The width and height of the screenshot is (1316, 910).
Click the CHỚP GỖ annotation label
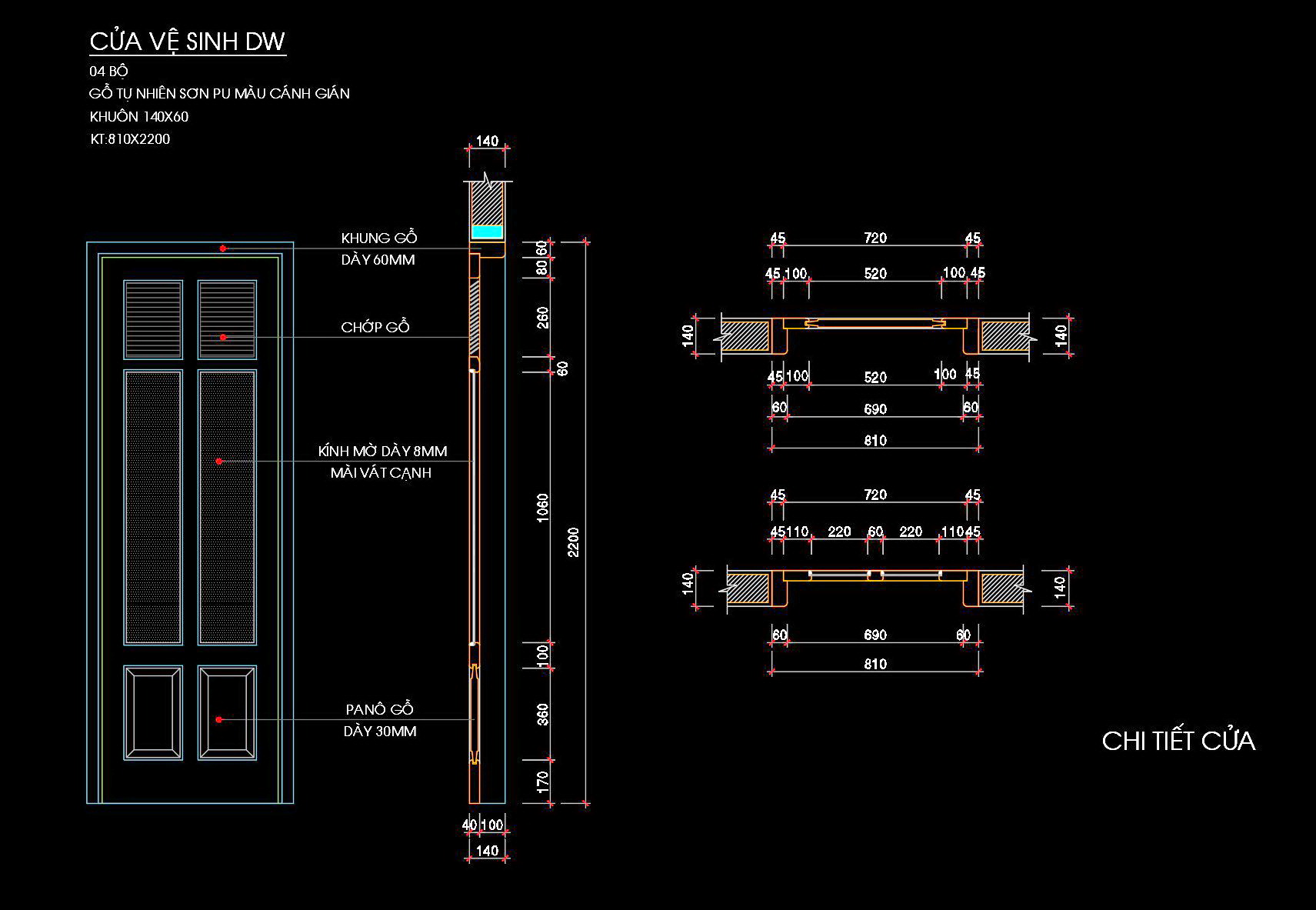click(x=375, y=328)
